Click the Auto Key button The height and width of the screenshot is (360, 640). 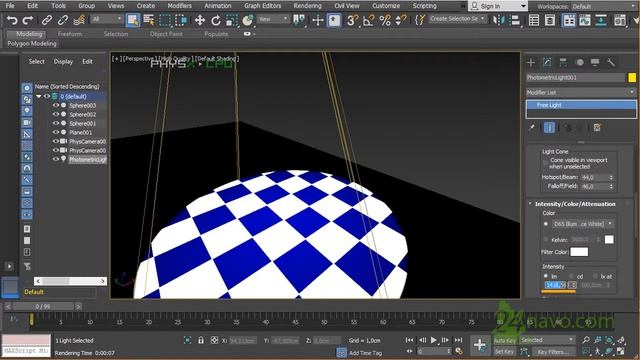505,340
